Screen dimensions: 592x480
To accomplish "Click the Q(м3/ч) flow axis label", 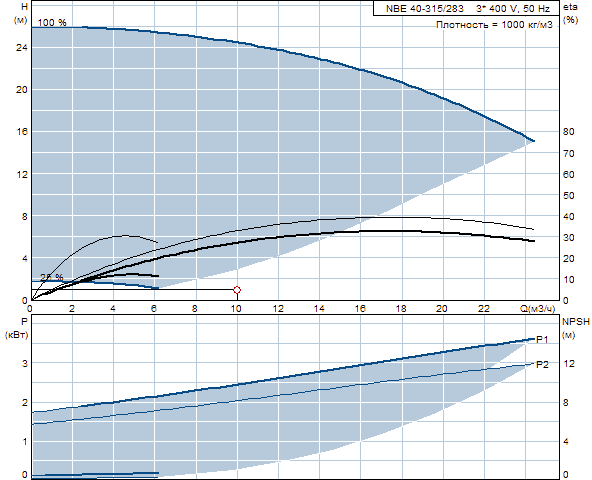I will click(x=538, y=309).
